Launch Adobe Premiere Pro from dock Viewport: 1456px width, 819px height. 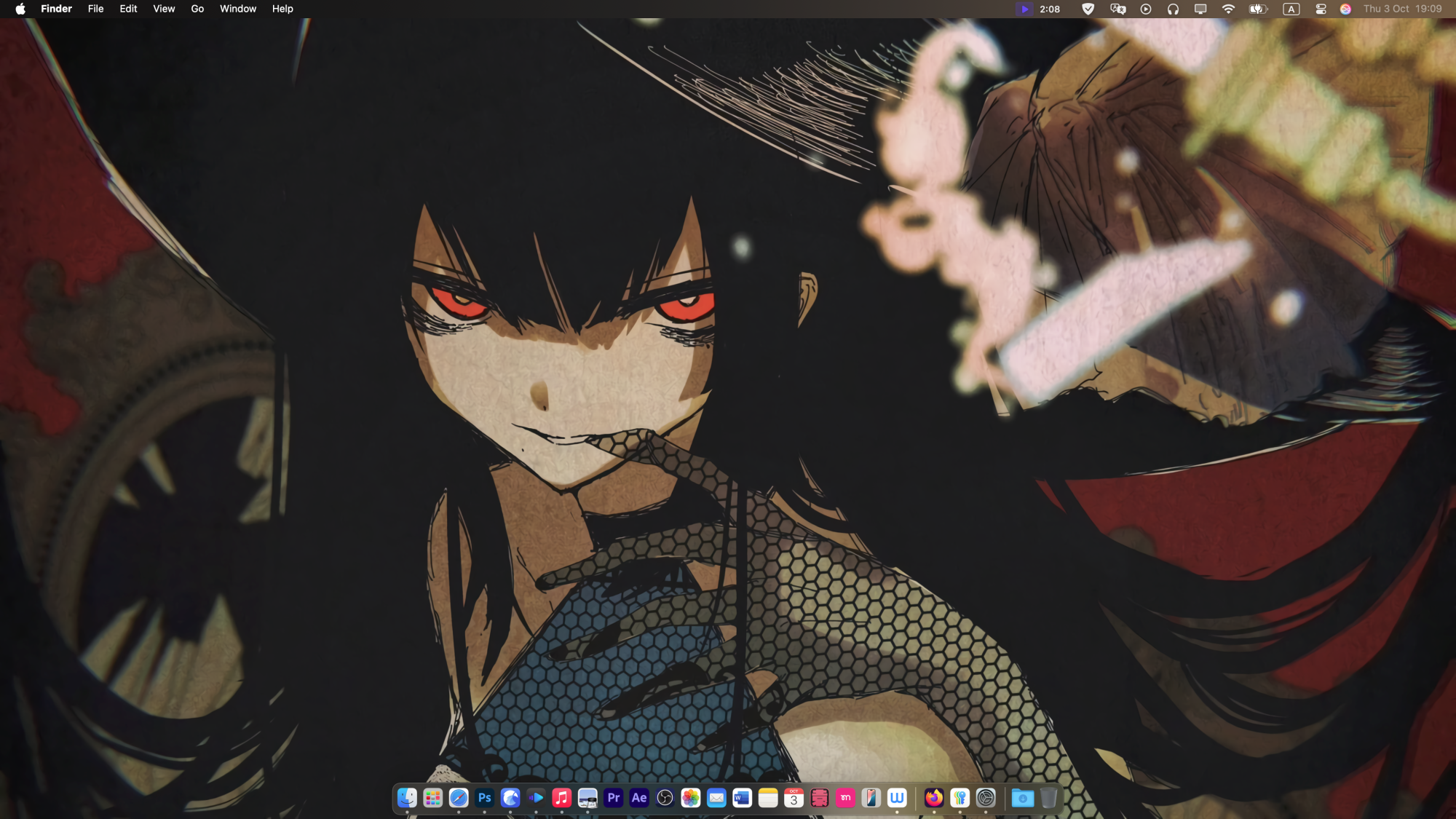[614, 798]
